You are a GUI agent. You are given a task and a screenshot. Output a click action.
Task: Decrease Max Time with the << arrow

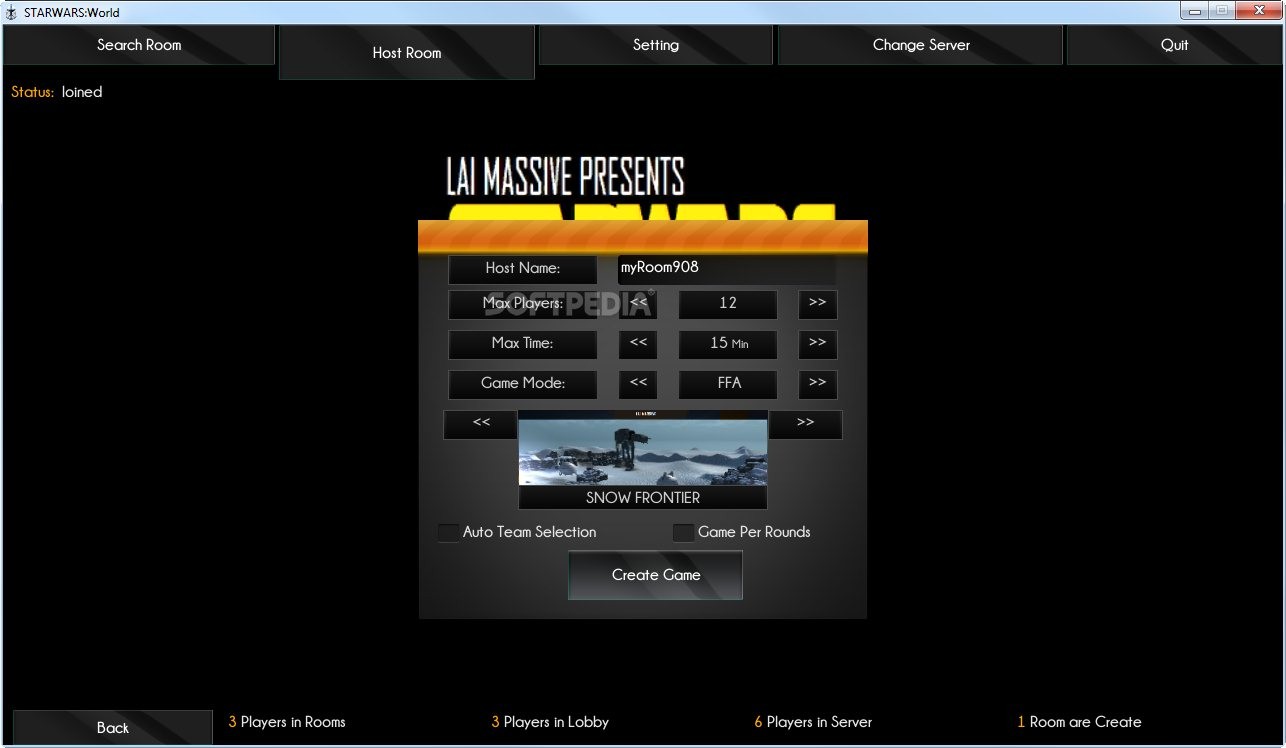(x=638, y=344)
